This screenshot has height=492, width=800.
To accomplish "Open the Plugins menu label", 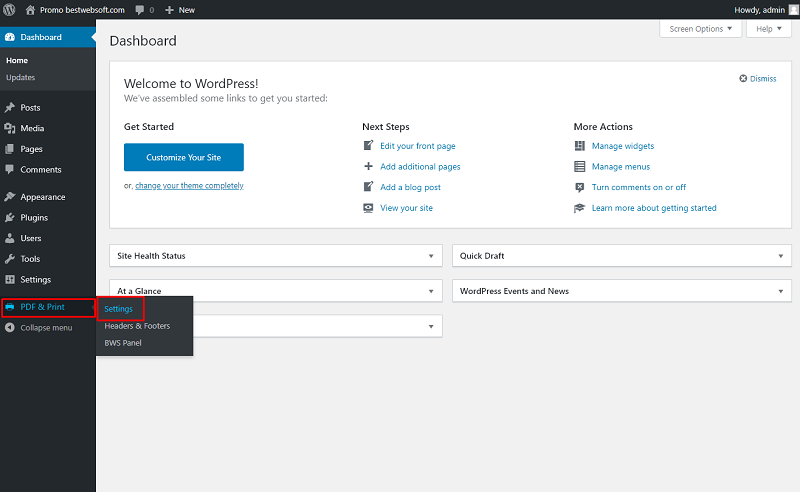I will (34, 217).
